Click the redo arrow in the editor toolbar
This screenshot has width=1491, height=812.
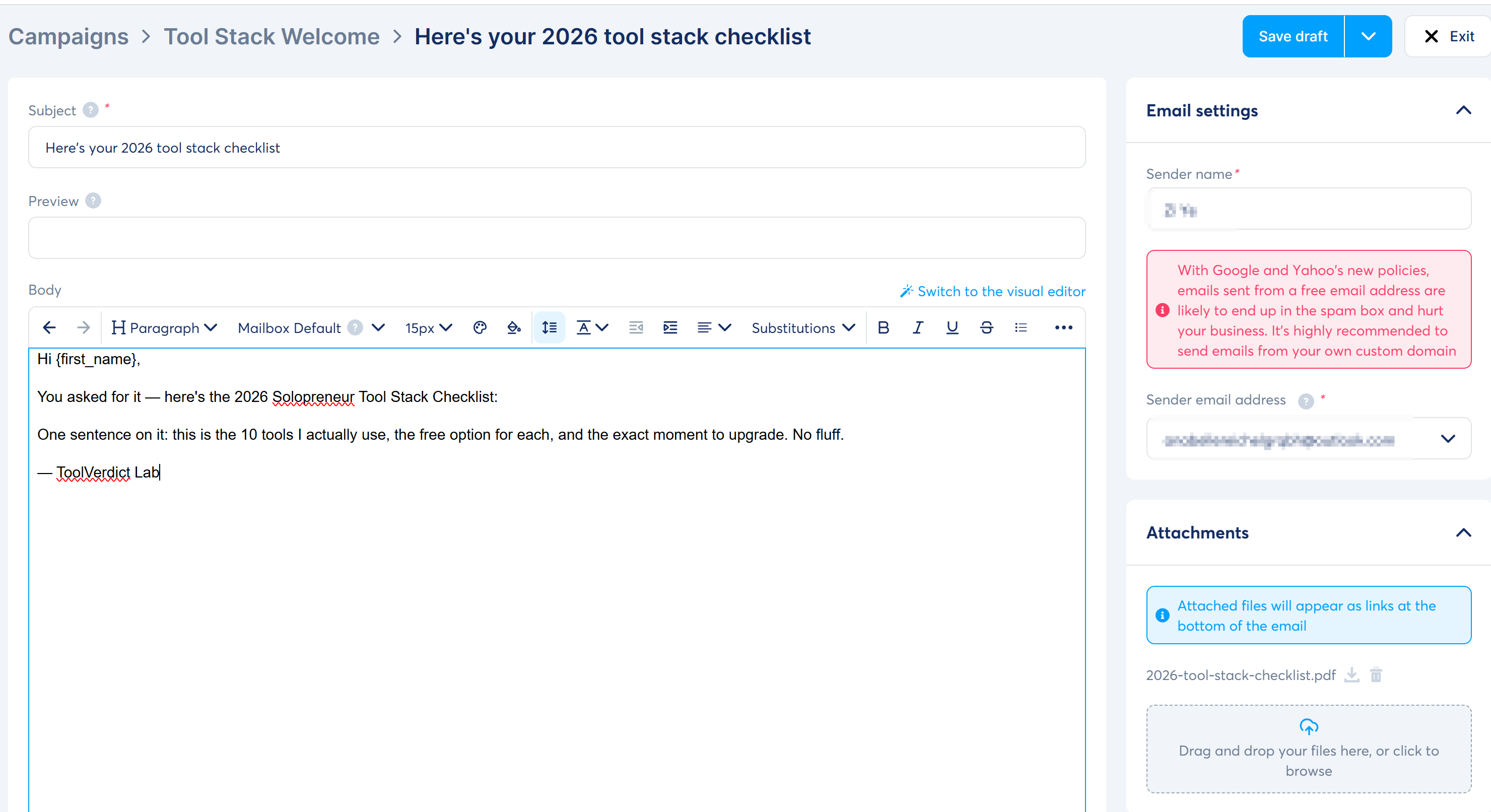coord(83,327)
